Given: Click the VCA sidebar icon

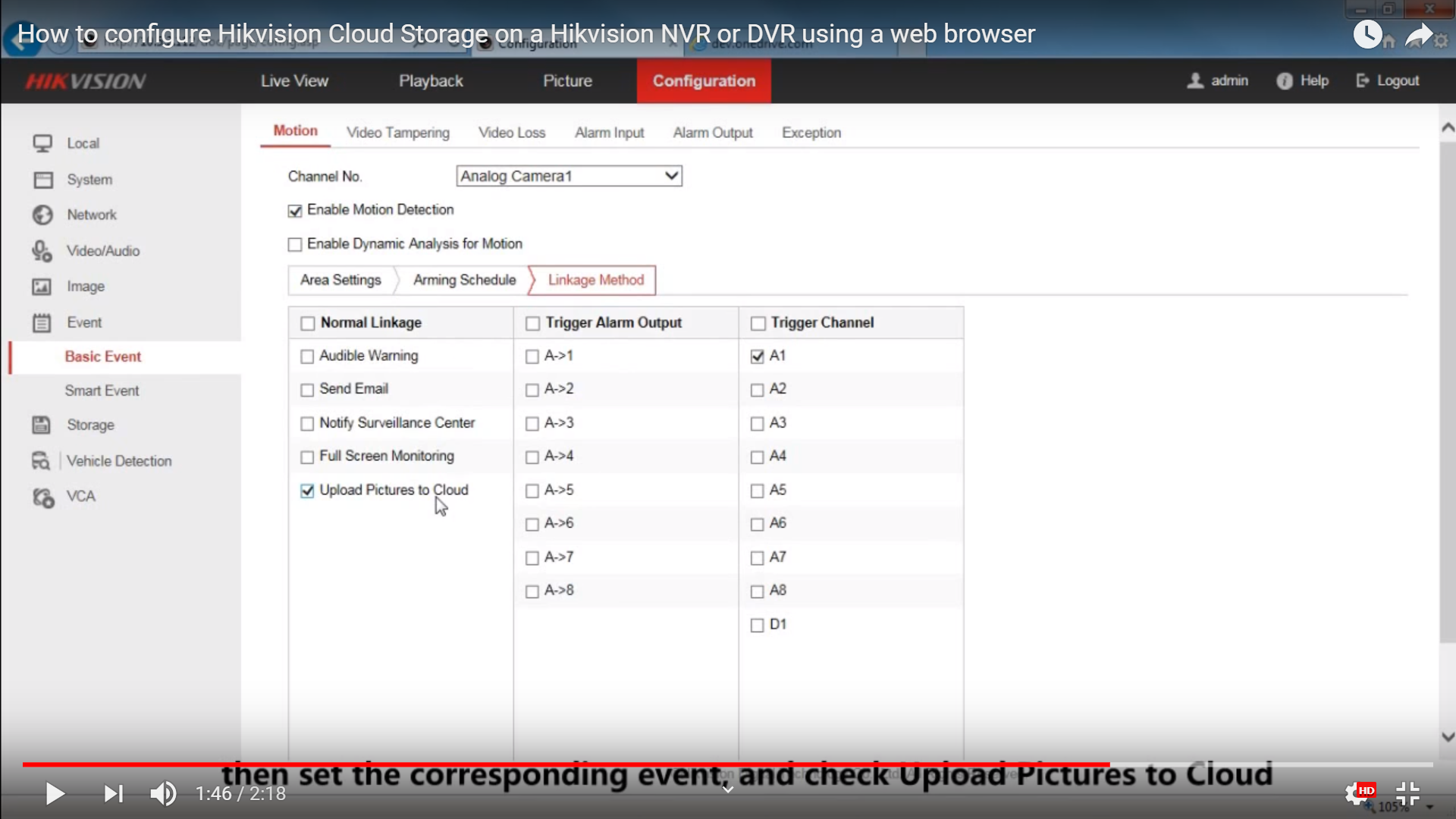Looking at the screenshot, I should (x=43, y=497).
